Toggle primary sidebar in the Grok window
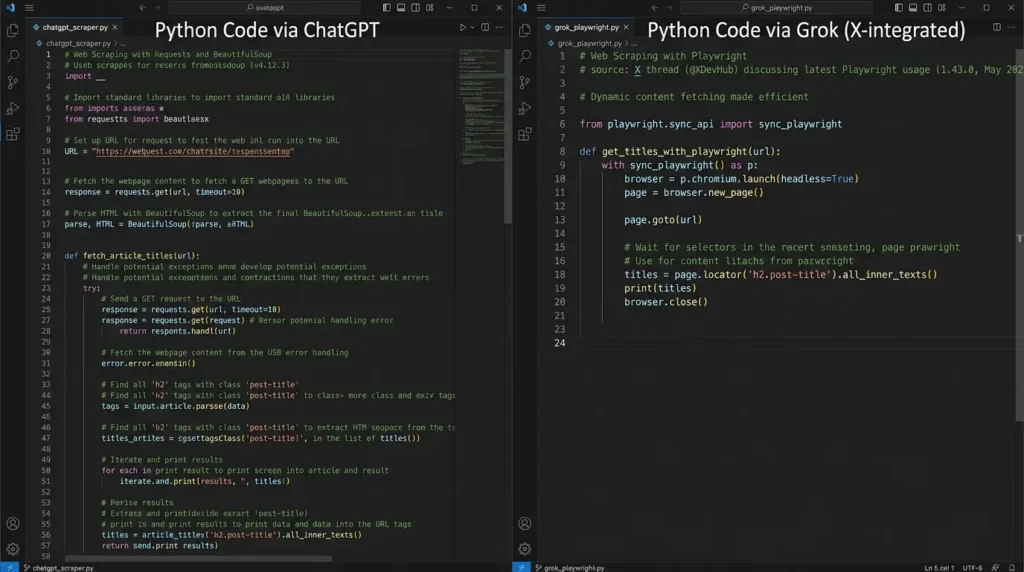 899,8
